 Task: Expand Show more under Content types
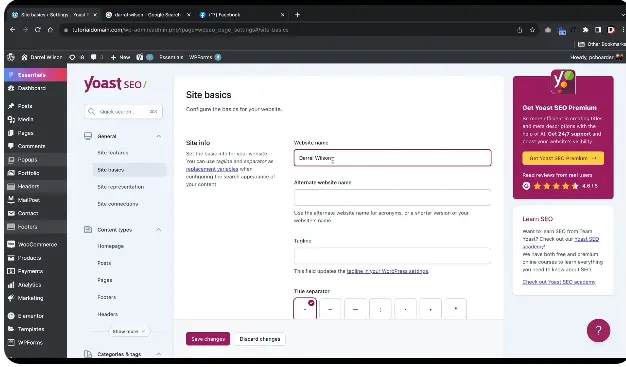click(x=129, y=331)
